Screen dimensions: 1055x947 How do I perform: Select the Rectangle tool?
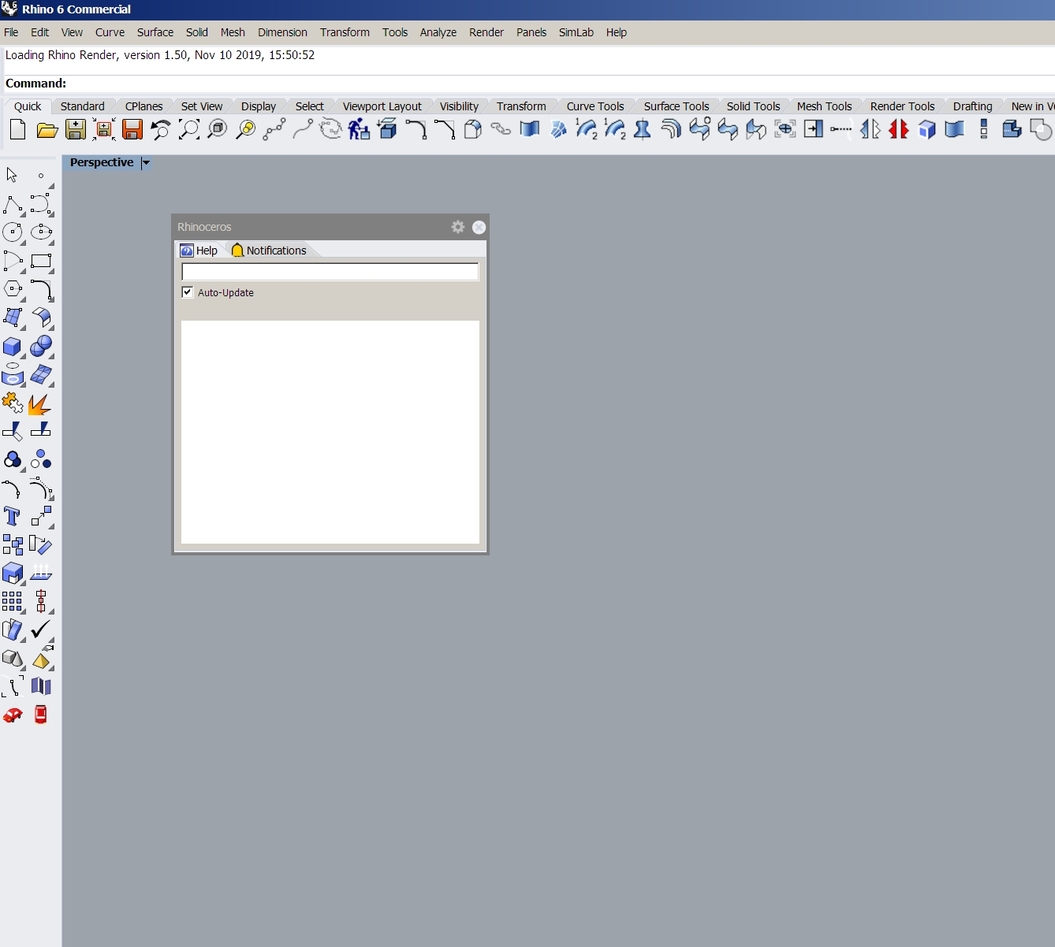(x=41, y=261)
